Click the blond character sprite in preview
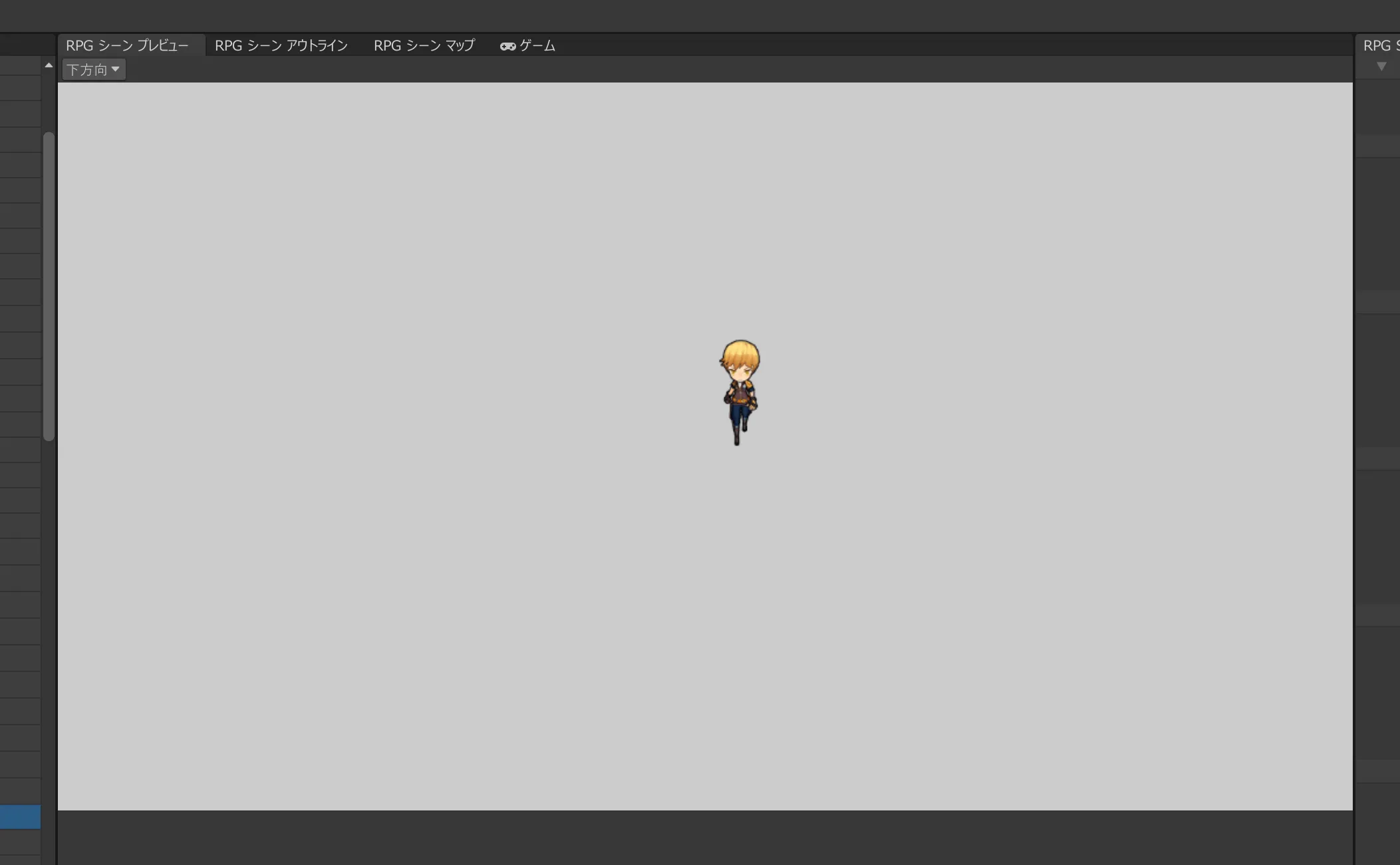This screenshot has height=865, width=1400. pyautogui.click(x=740, y=392)
